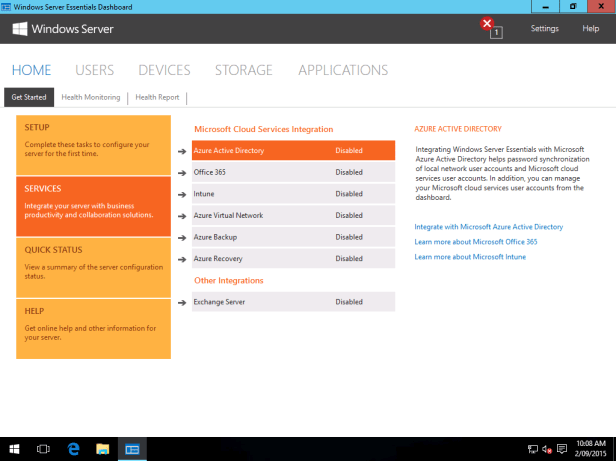Screen dimensions: 616x461
Task: Click the red error alert icon
Action: pyautogui.click(x=487, y=24)
